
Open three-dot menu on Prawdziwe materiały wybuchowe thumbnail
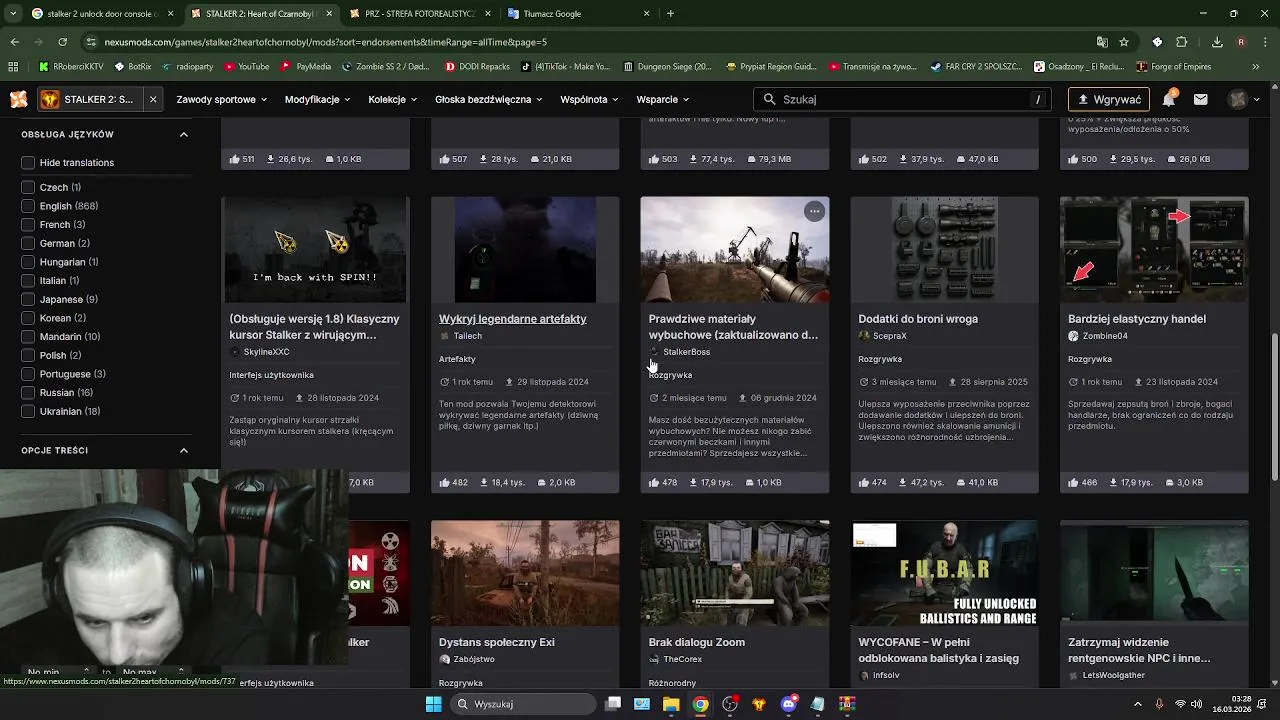(x=814, y=211)
